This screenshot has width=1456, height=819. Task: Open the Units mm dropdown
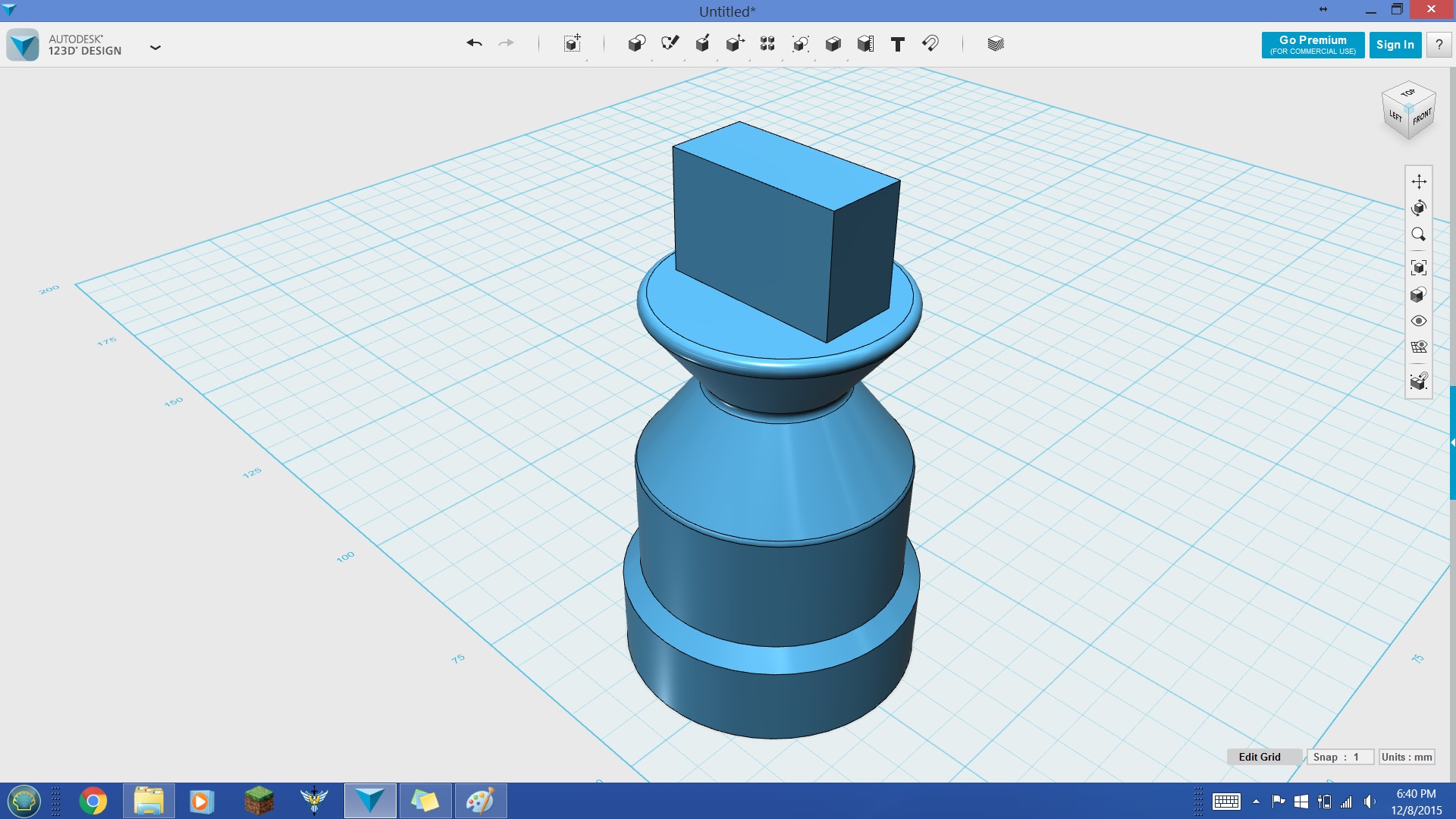coord(1405,757)
